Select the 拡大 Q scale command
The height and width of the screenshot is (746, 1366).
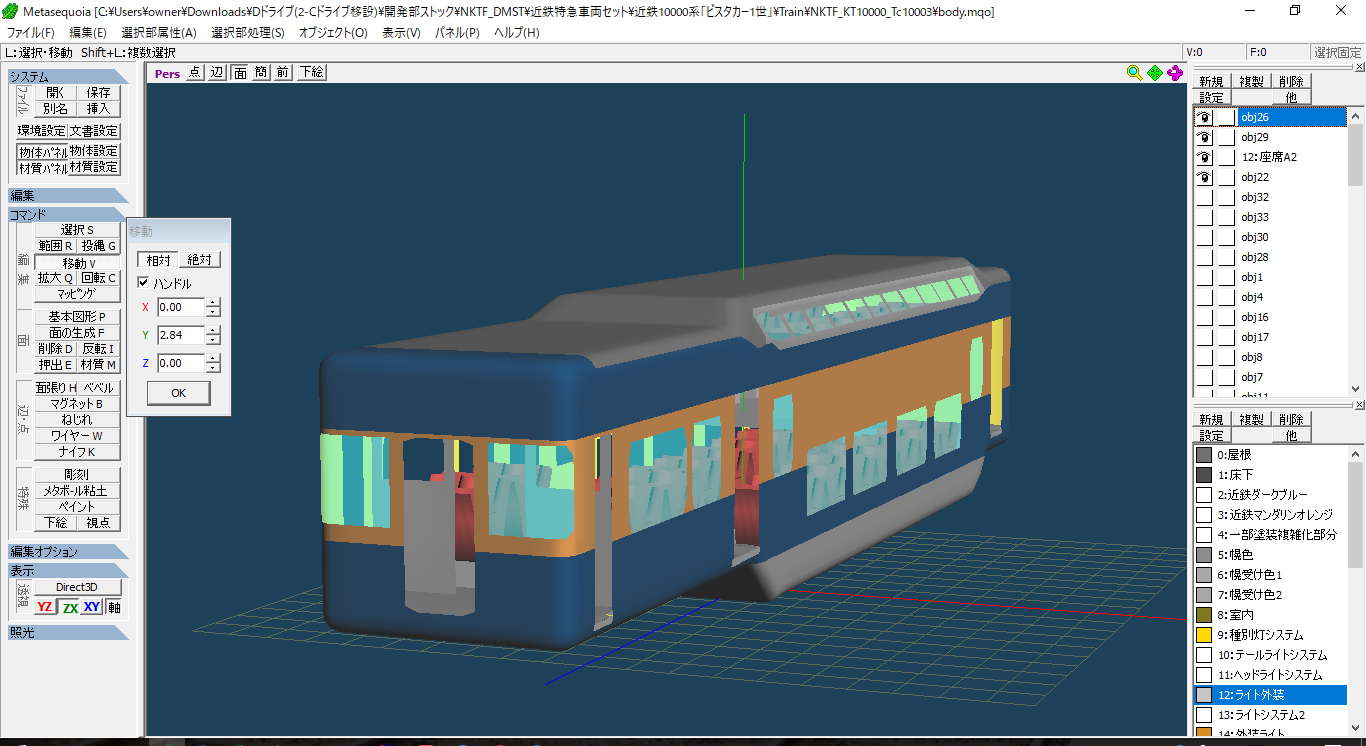point(55,278)
